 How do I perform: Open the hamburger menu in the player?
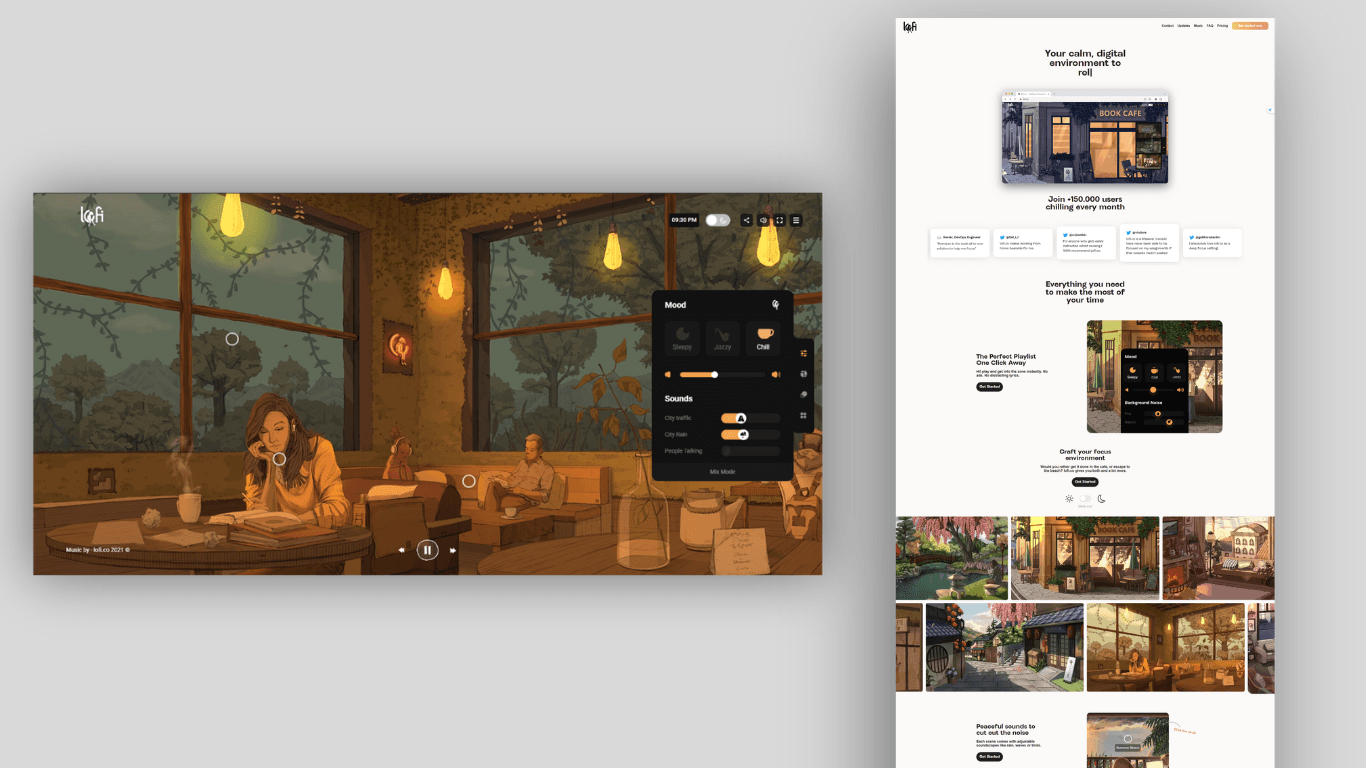coord(796,220)
